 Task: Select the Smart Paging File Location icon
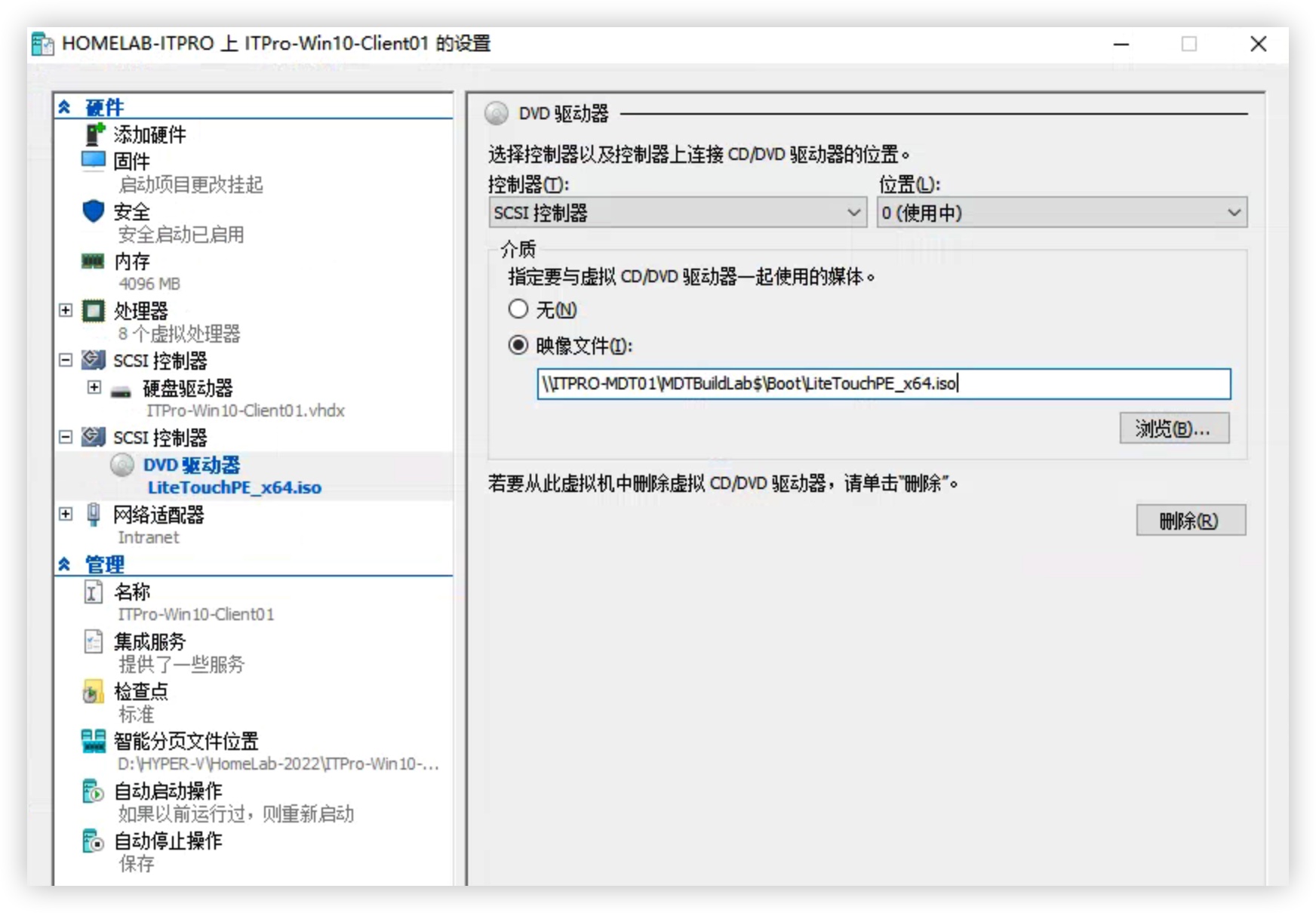pos(94,741)
